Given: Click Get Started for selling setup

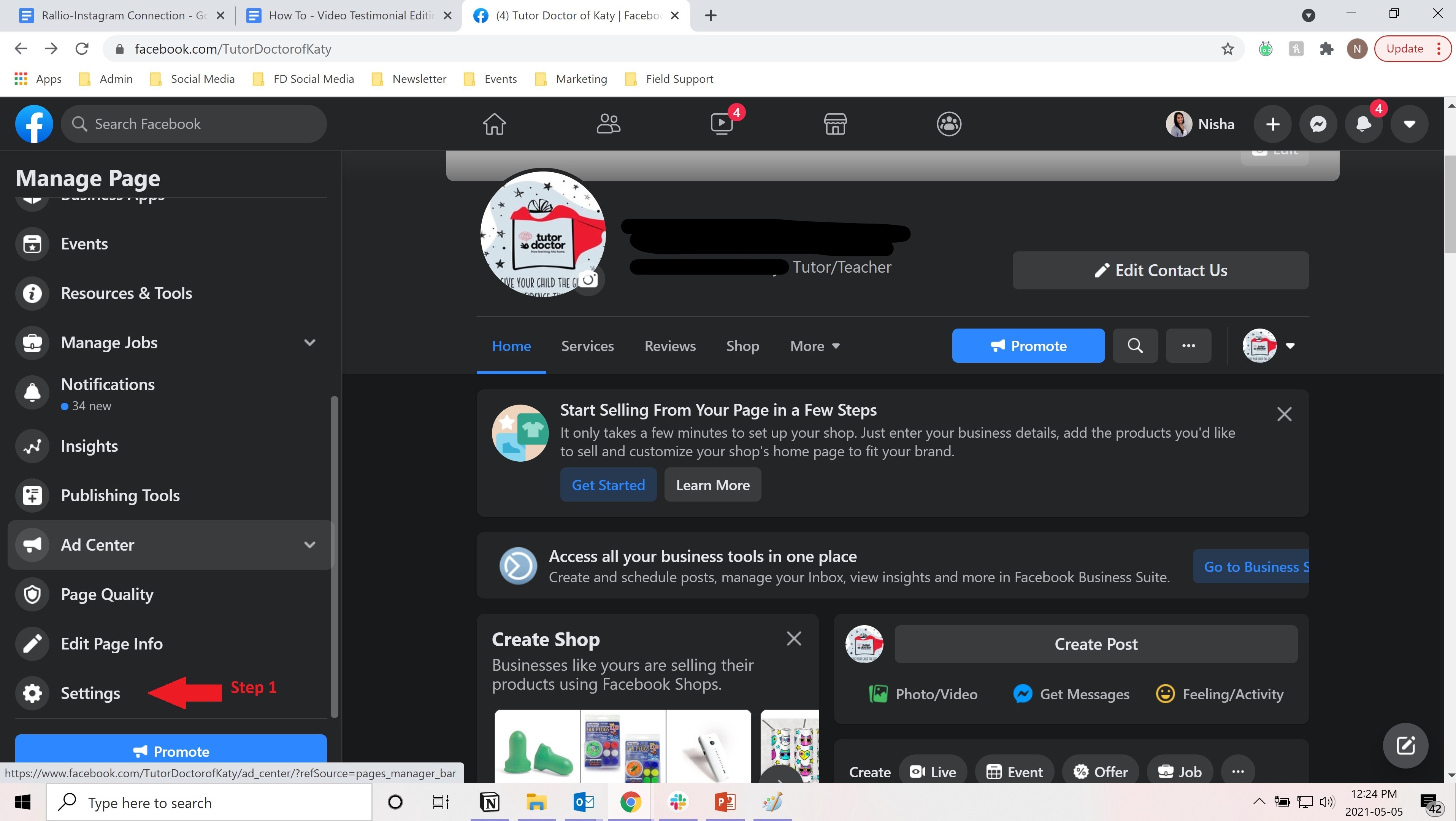Looking at the screenshot, I should tap(607, 484).
